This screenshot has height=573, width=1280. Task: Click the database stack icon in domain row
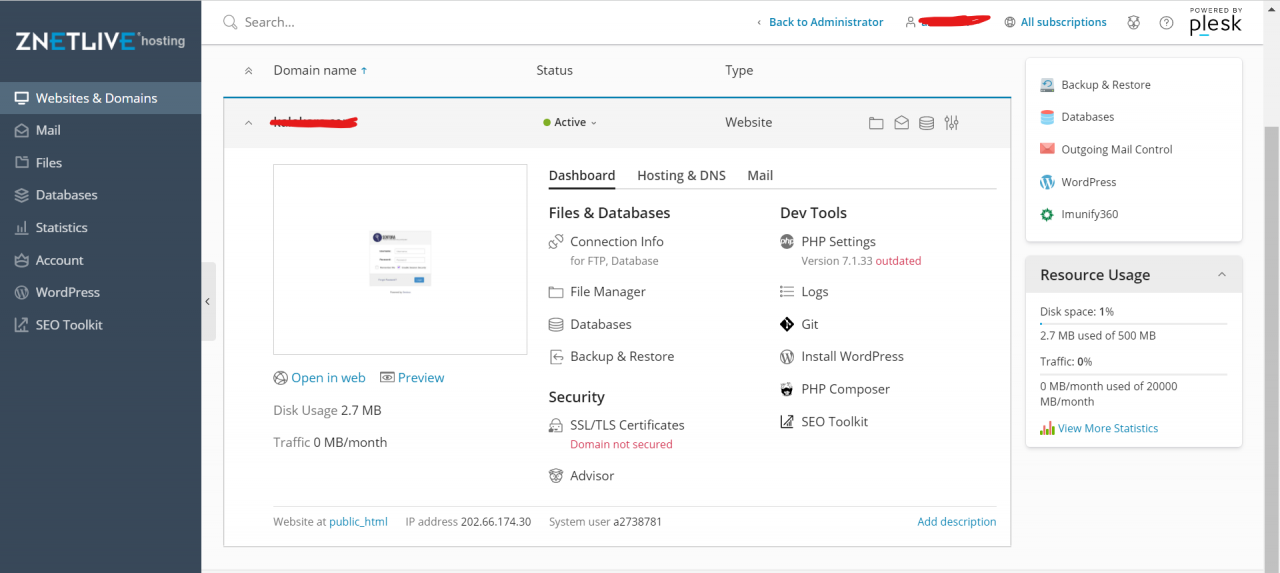point(926,123)
